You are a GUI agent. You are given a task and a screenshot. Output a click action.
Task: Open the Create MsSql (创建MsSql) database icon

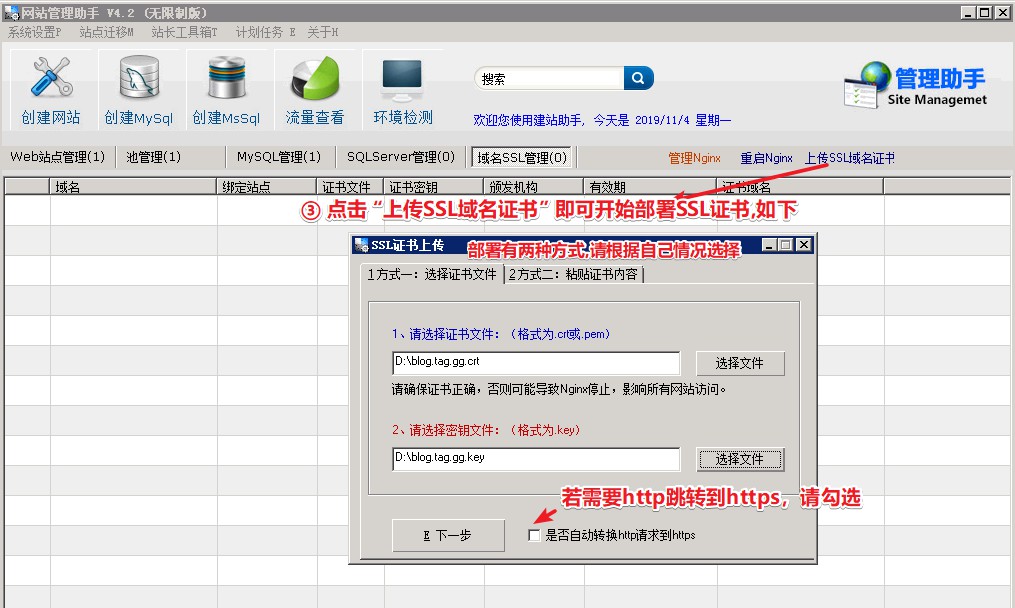(226, 78)
